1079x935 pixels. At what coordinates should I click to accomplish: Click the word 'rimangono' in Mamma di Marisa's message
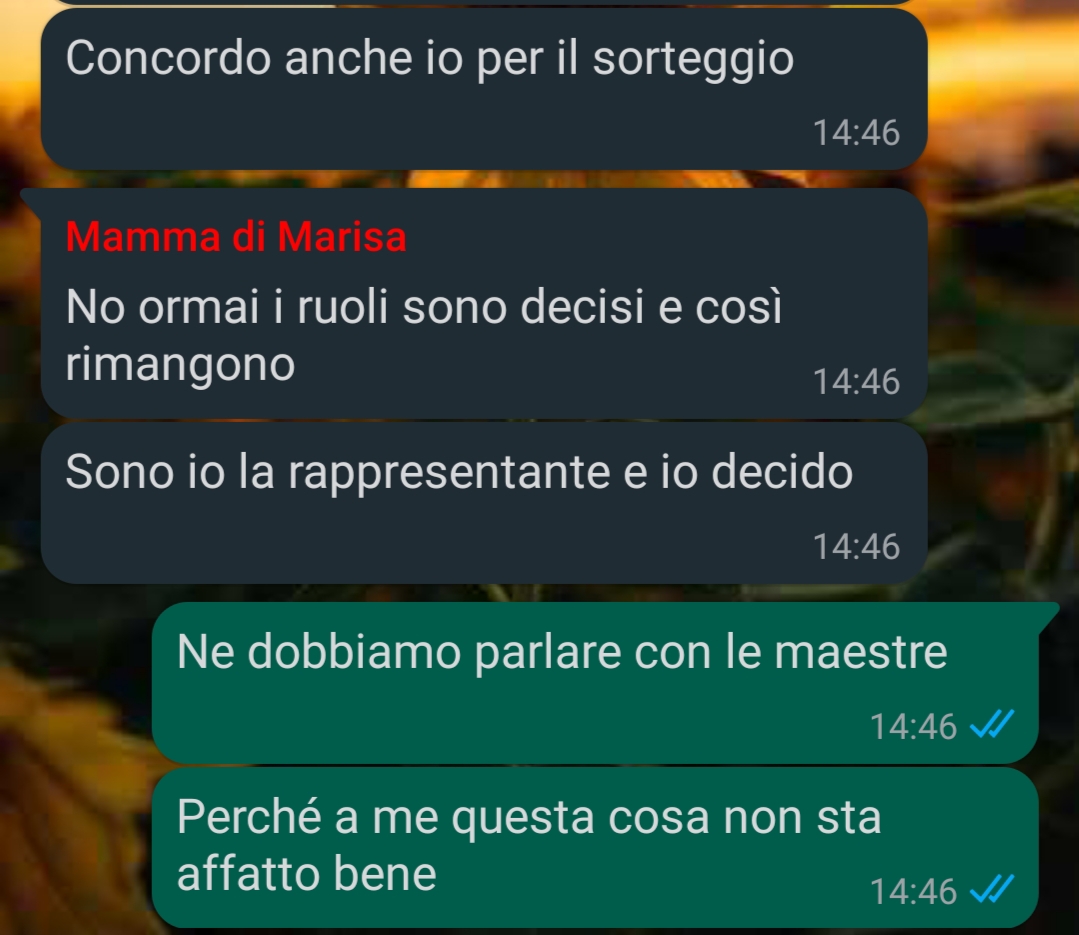pyautogui.click(x=180, y=366)
